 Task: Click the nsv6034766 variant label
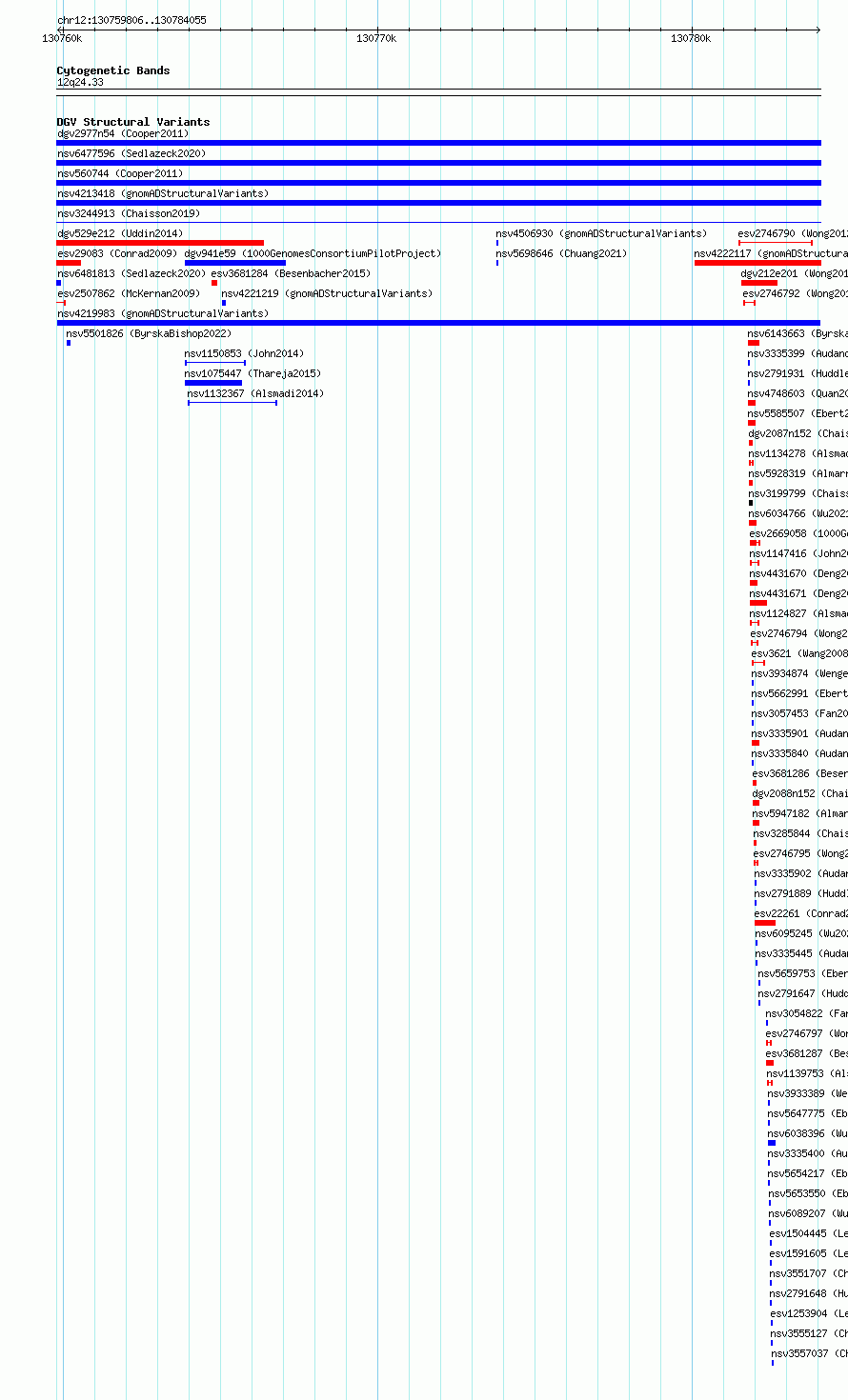[x=798, y=513]
